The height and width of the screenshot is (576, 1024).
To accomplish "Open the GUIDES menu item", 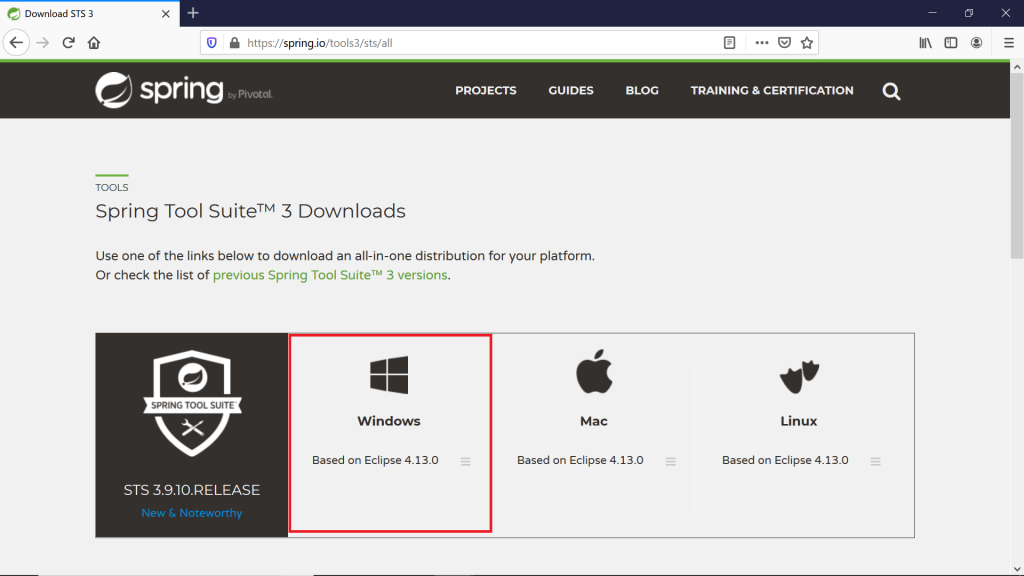I will click(x=571, y=91).
